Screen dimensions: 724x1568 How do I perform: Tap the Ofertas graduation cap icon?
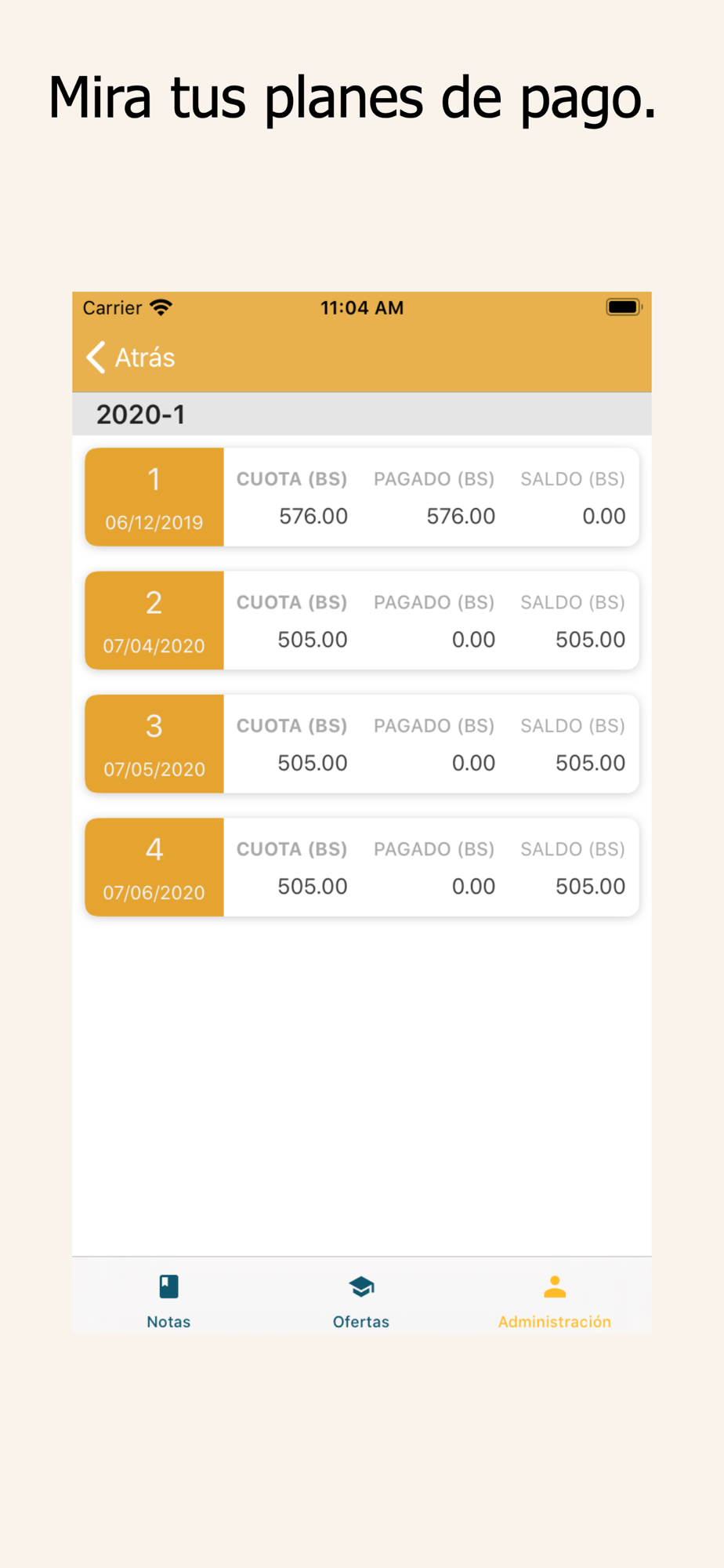point(361,1287)
